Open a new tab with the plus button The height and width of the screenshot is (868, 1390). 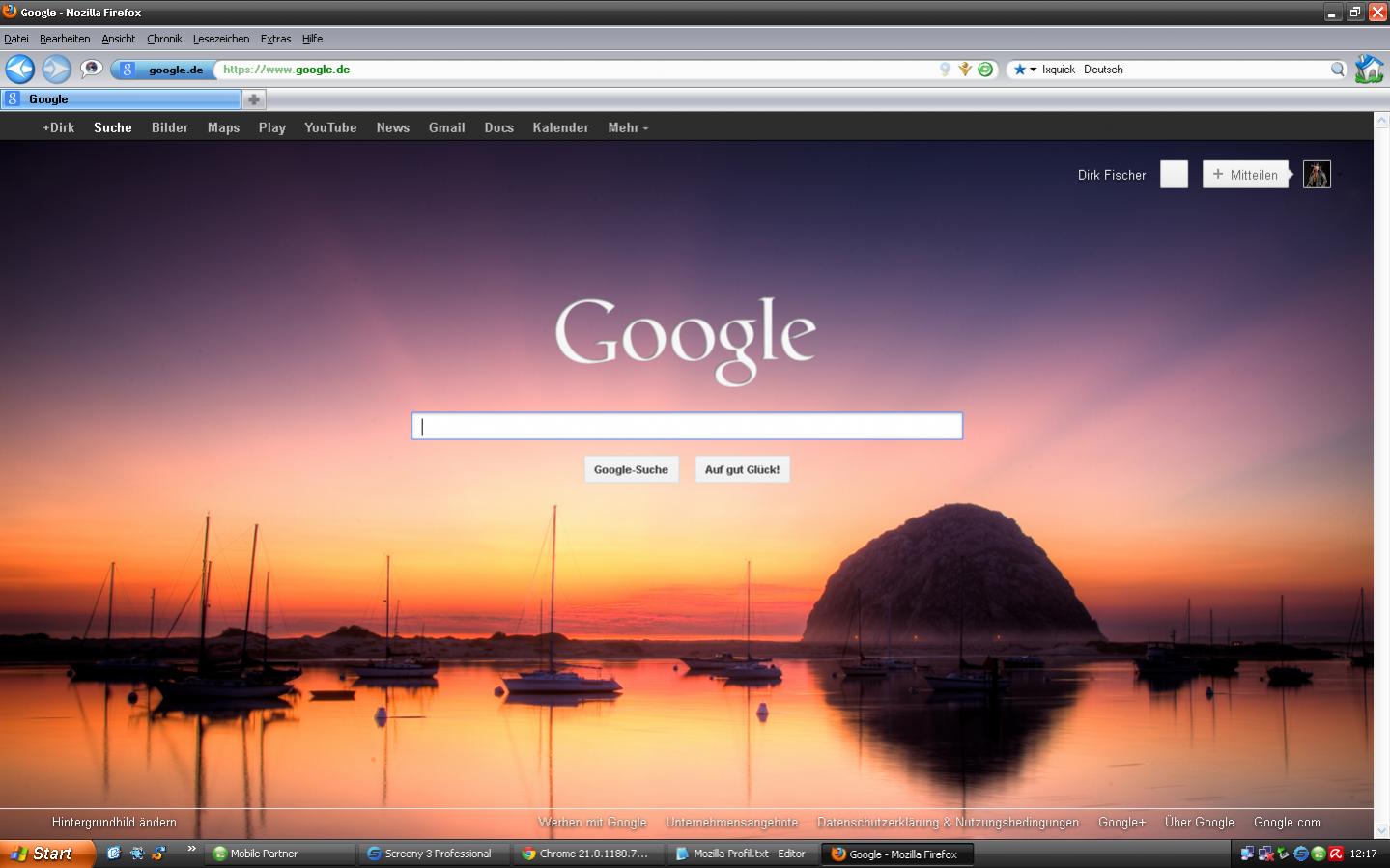coord(254,99)
